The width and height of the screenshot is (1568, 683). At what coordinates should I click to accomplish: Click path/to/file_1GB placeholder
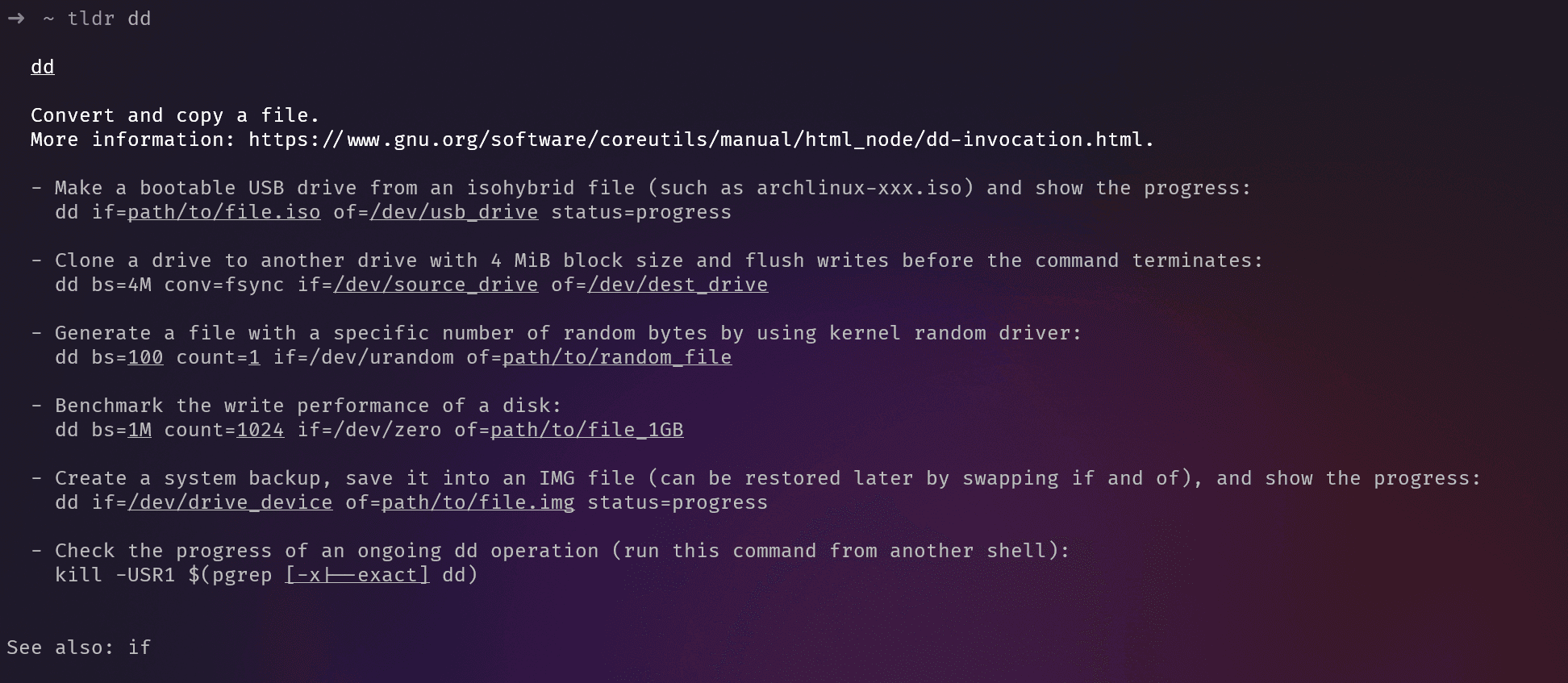587,430
